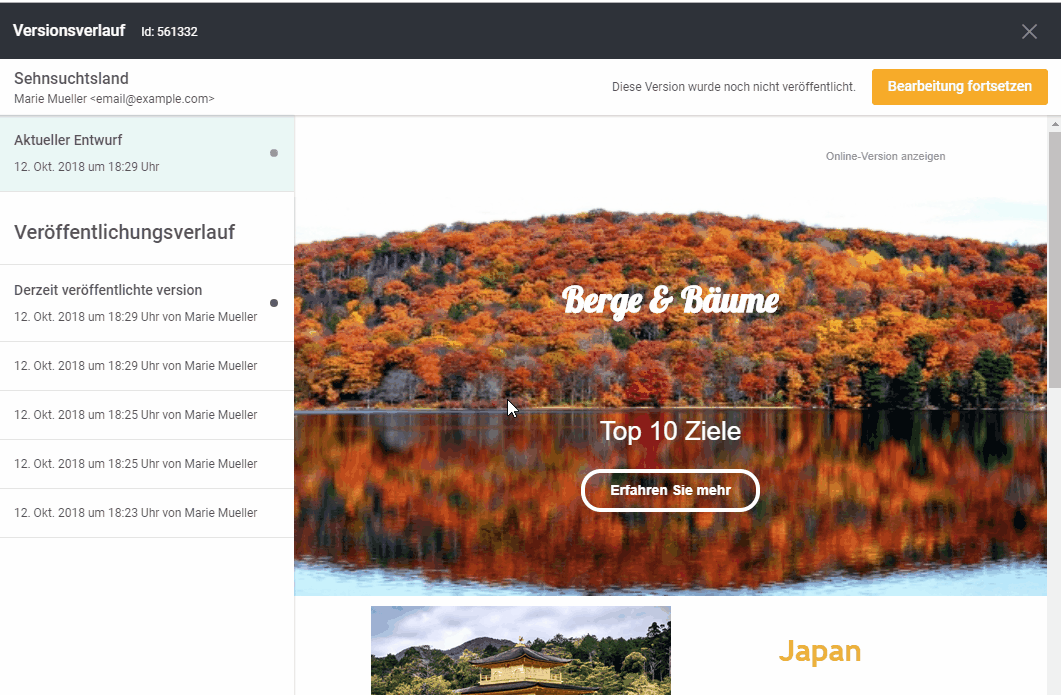Select the Derzeit veröffentlichte version entry

pyautogui.click(x=147, y=303)
